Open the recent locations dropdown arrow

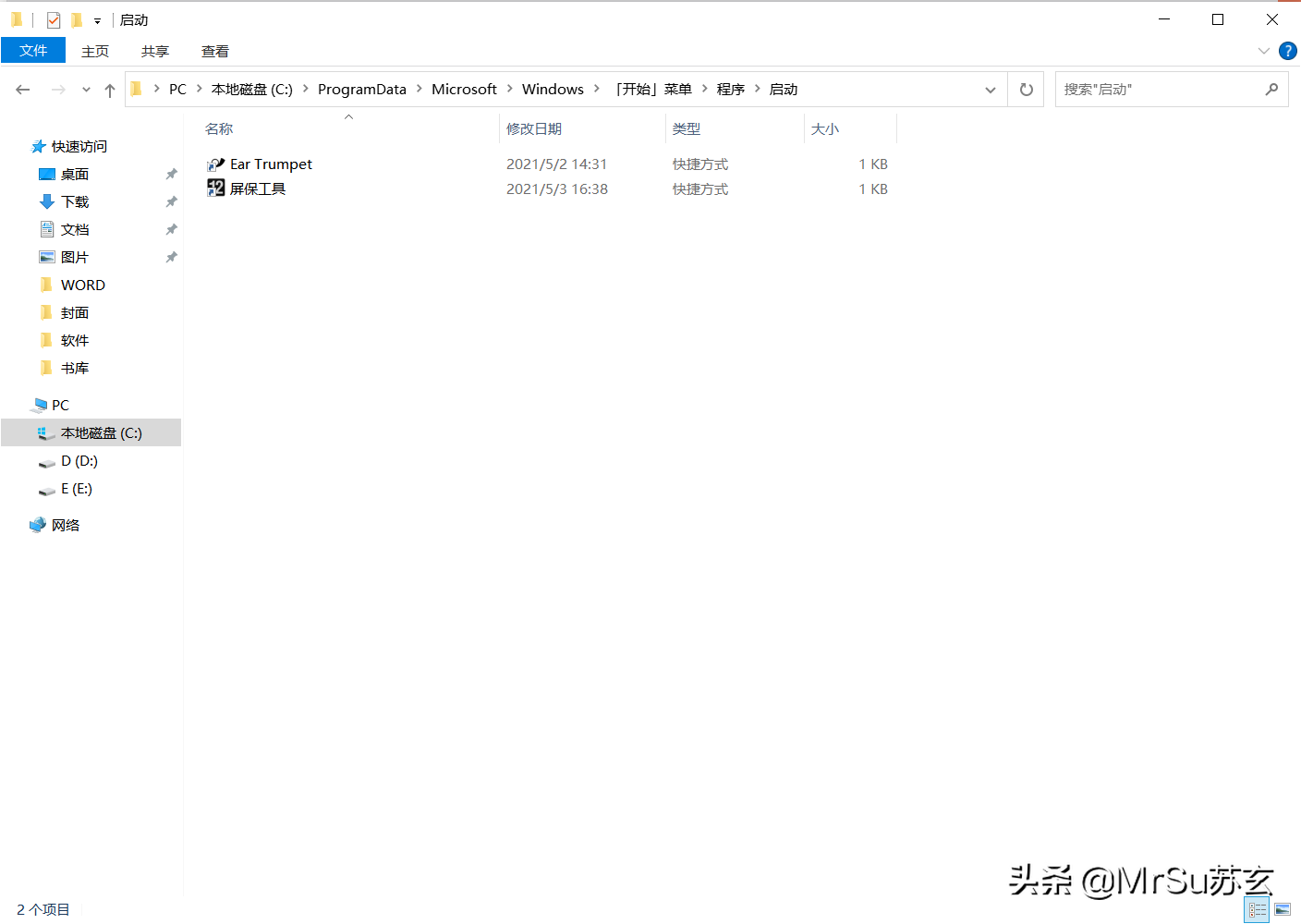(x=86, y=90)
